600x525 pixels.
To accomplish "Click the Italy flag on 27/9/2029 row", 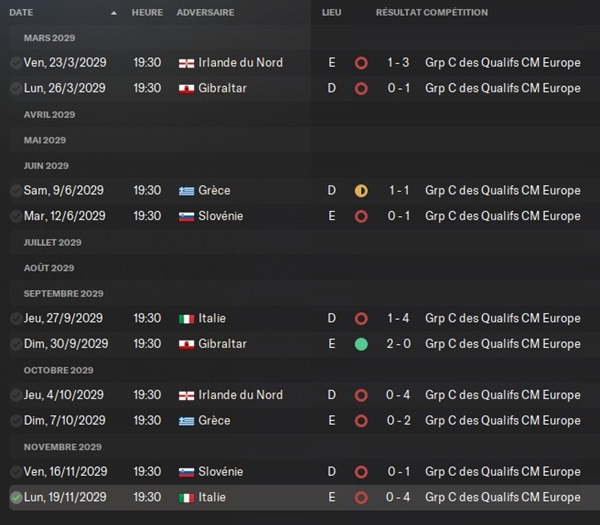I will pos(186,319).
